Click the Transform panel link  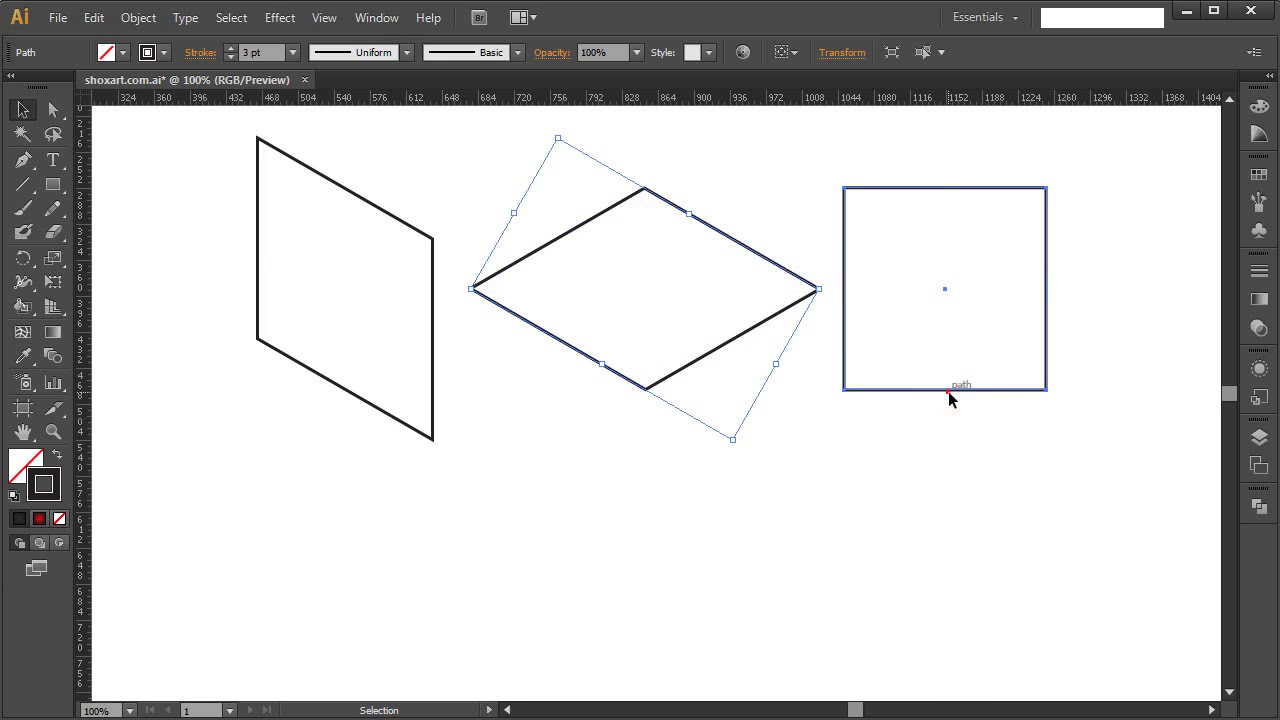[842, 53]
